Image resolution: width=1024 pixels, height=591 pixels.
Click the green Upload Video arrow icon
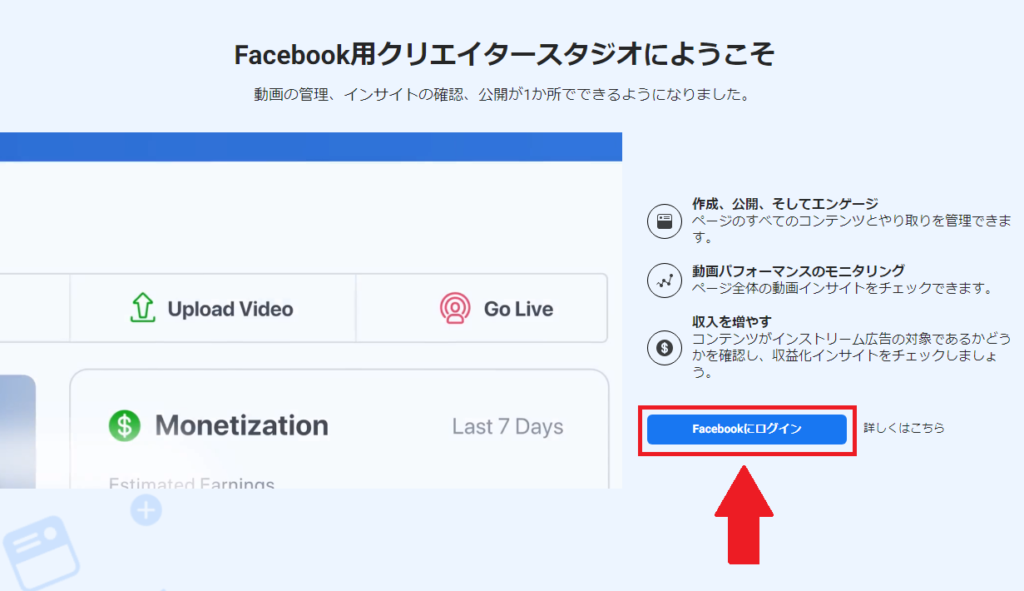[x=142, y=308]
